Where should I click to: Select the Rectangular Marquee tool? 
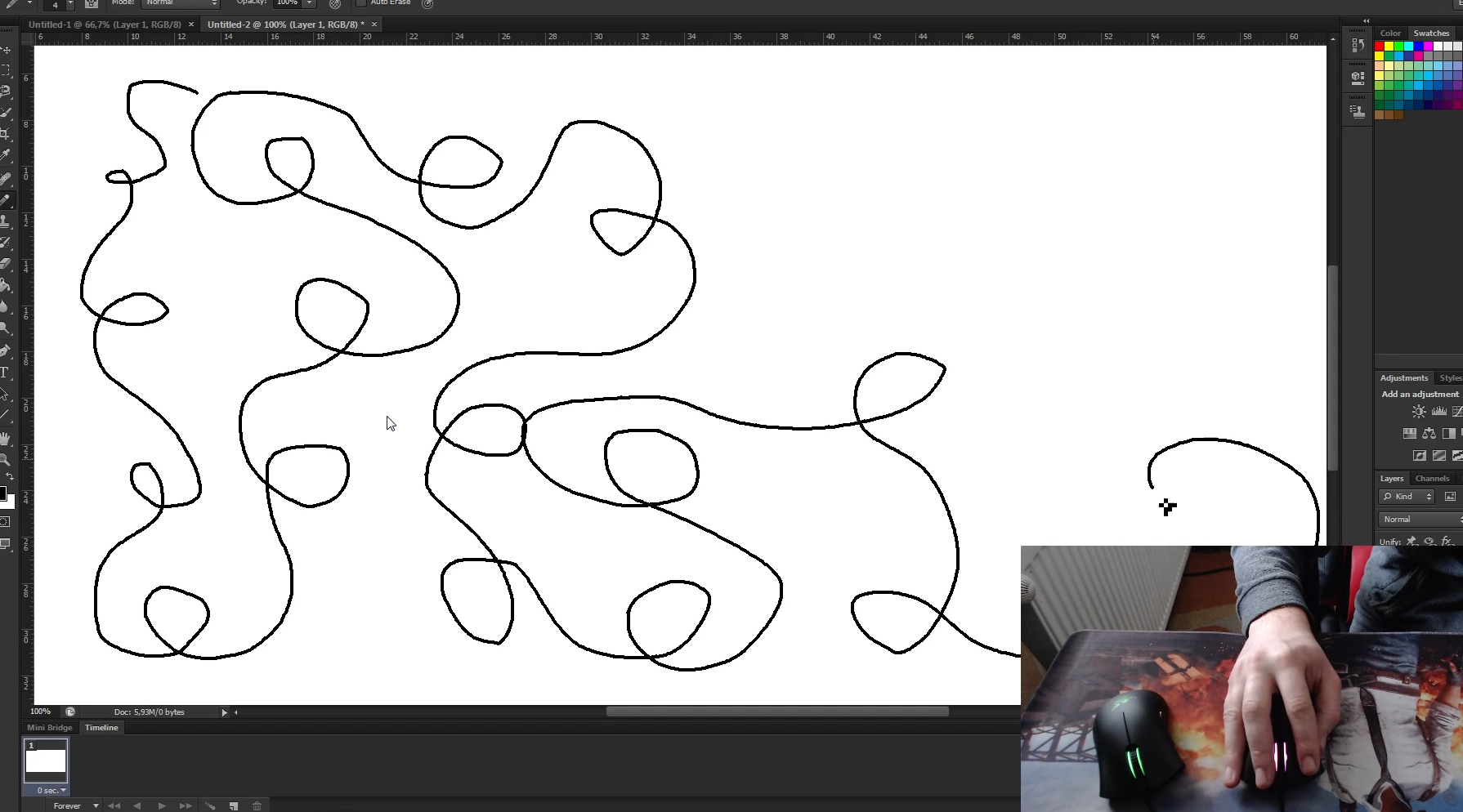(6, 71)
